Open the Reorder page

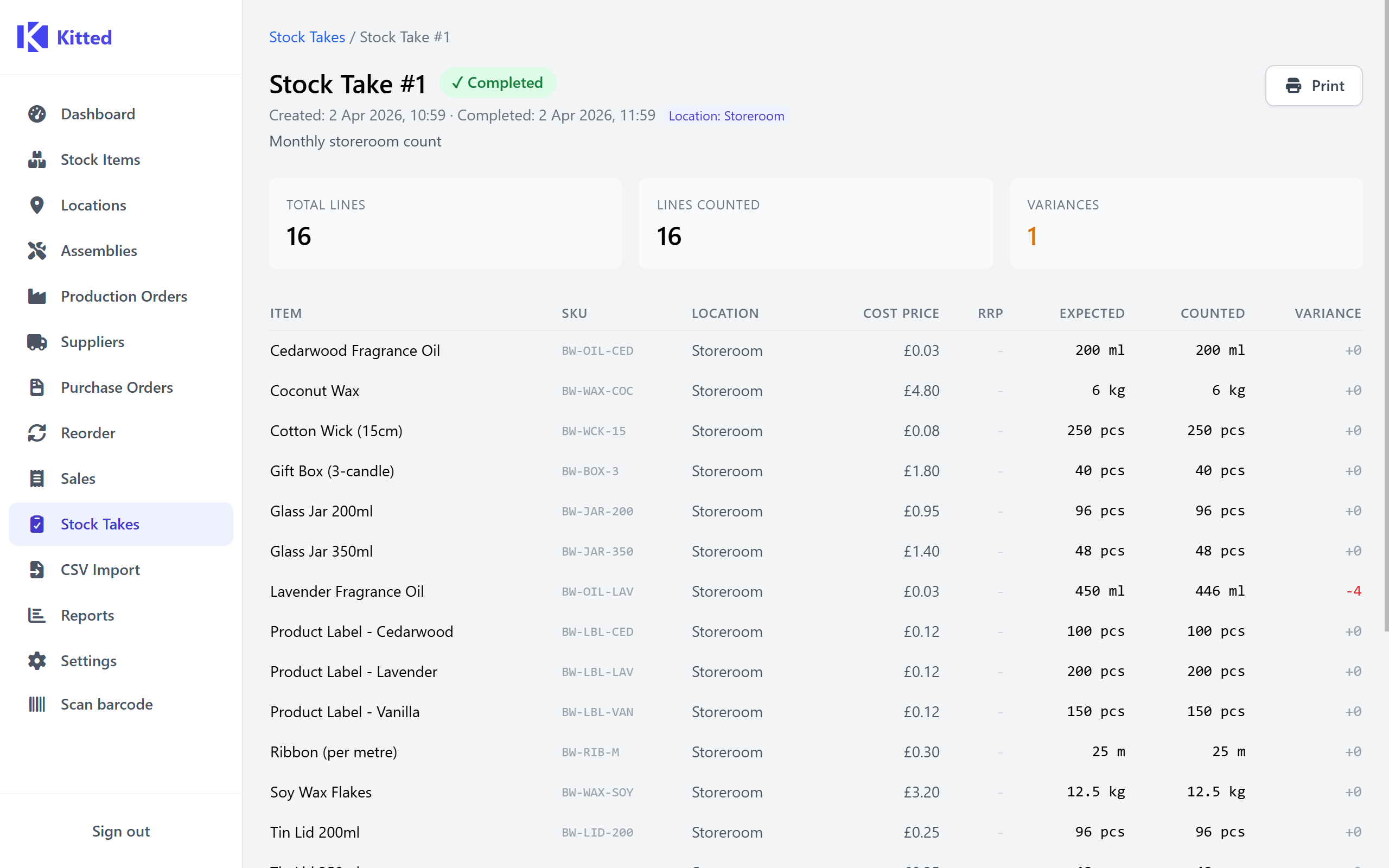coord(121,433)
